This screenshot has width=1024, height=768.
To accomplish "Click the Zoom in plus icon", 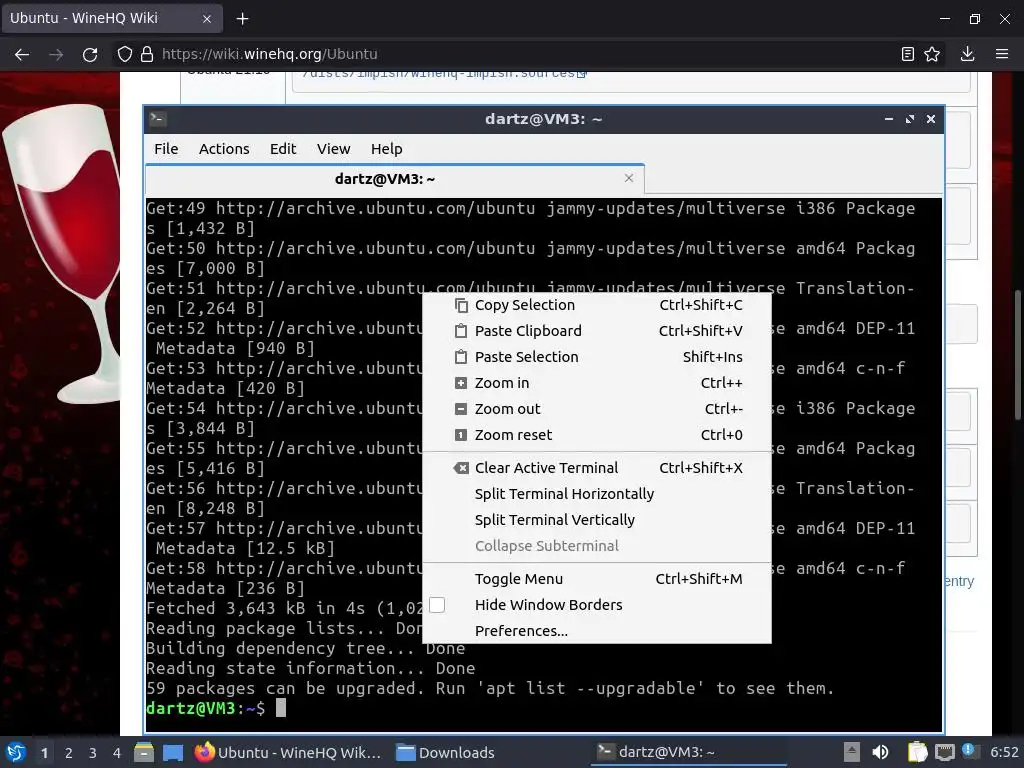I will 461,383.
